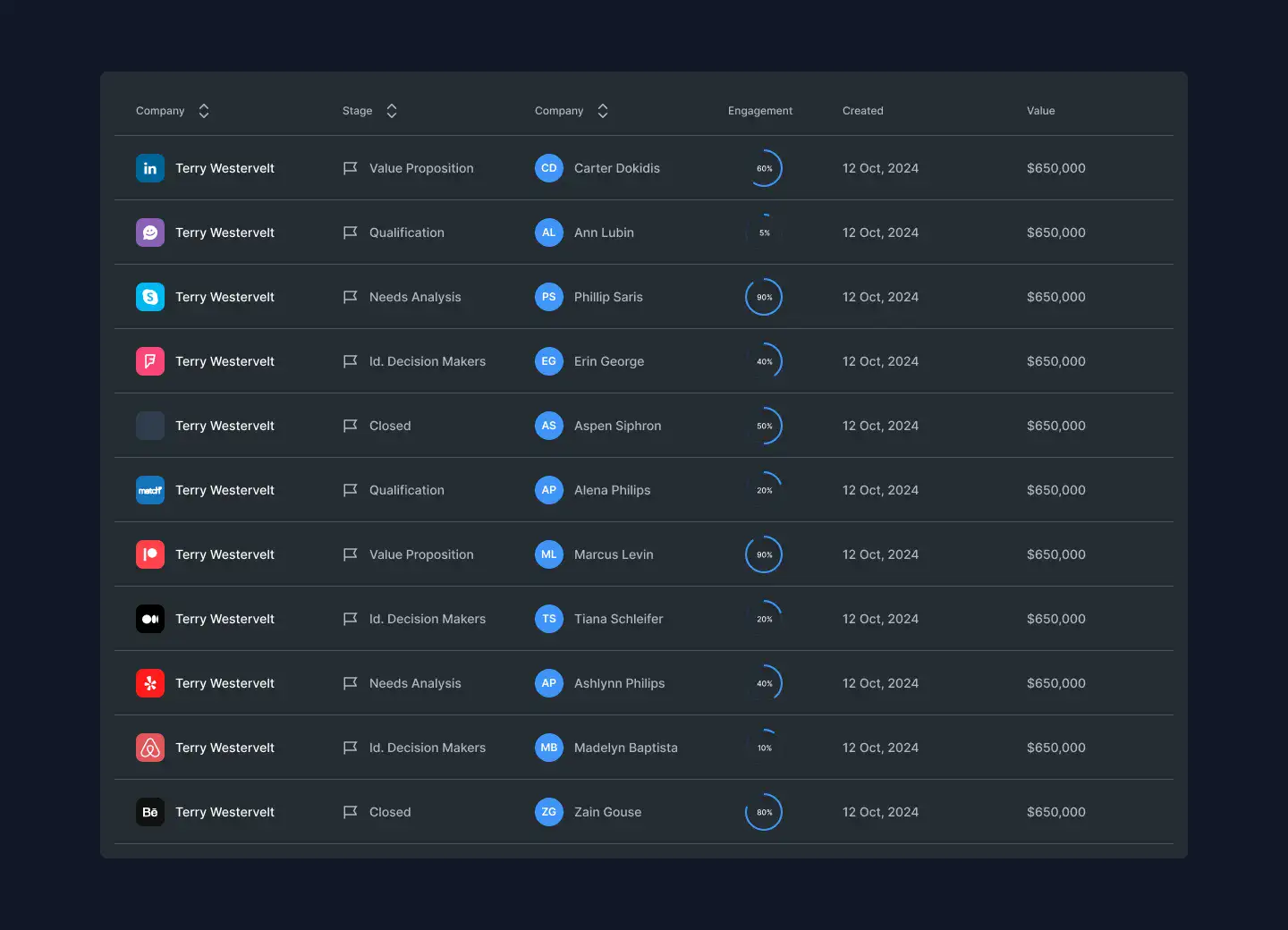Click the MB avatar for Madelyn Baptista

[x=549, y=748]
